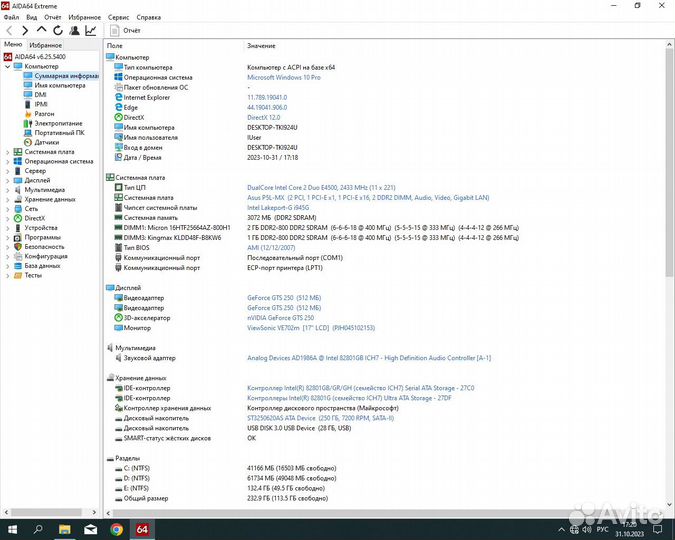Expand the Мультимедиа tree node
Viewport: 675px width, 540px height.
tap(7, 190)
